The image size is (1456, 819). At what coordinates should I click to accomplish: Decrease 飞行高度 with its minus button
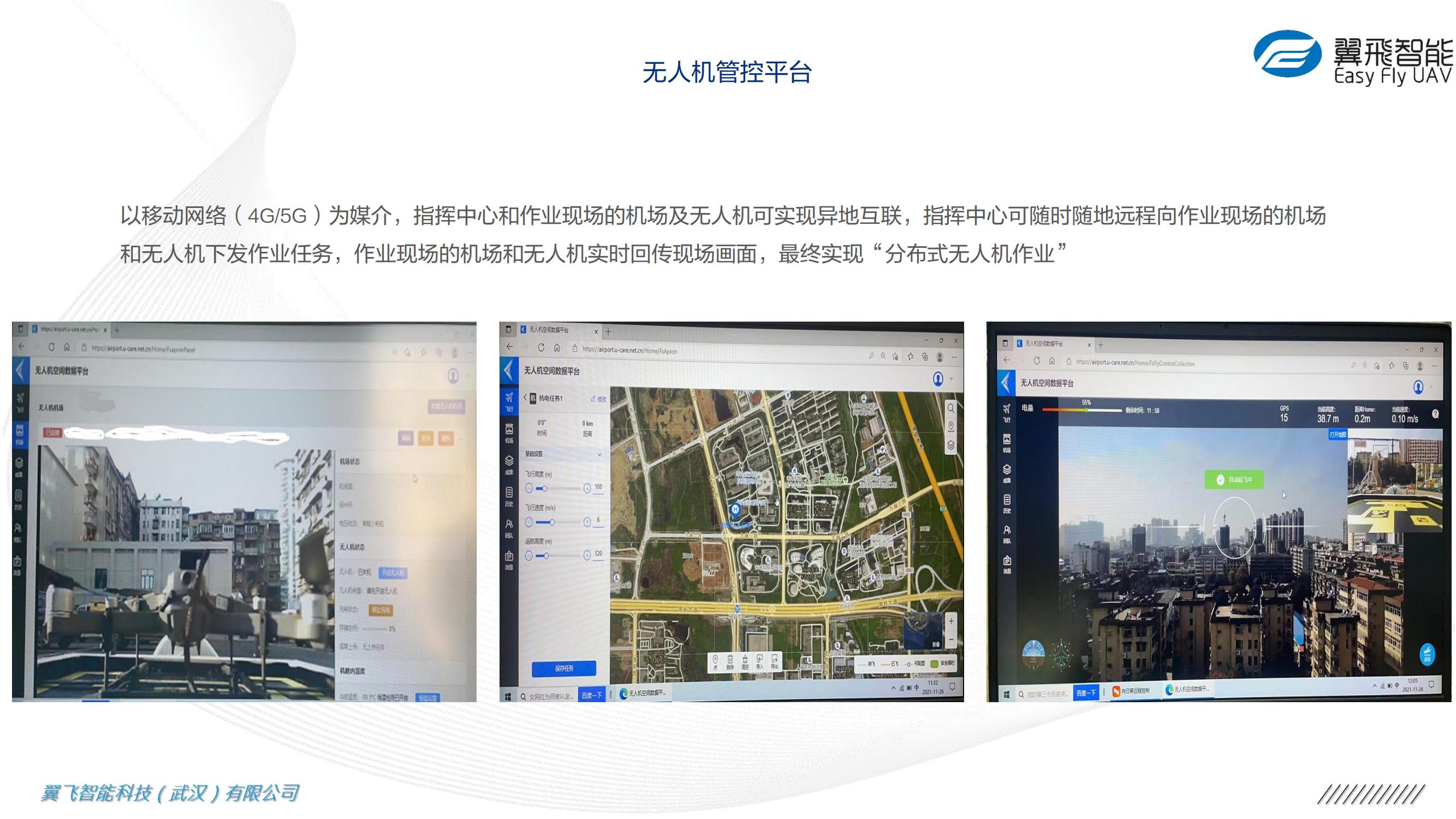pos(529,488)
